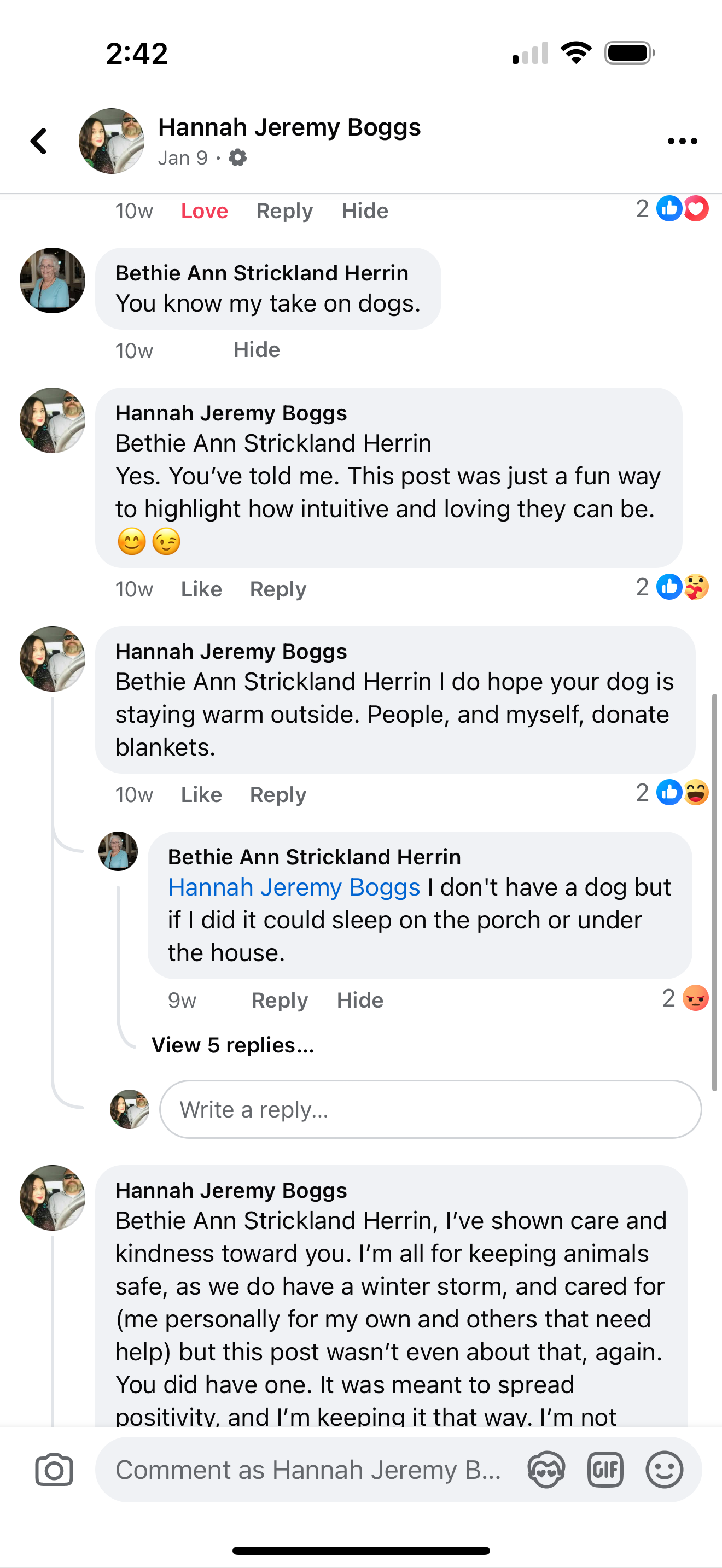Open the blue Hannah Jeremy Boggs mention
The width and height of the screenshot is (722, 1568).
pyautogui.click(x=293, y=887)
